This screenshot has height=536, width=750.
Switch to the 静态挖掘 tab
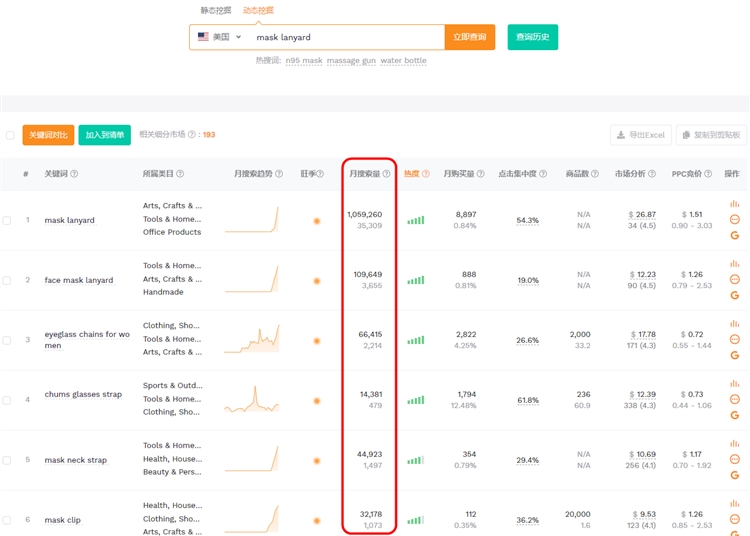pyautogui.click(x=215, y=10)
